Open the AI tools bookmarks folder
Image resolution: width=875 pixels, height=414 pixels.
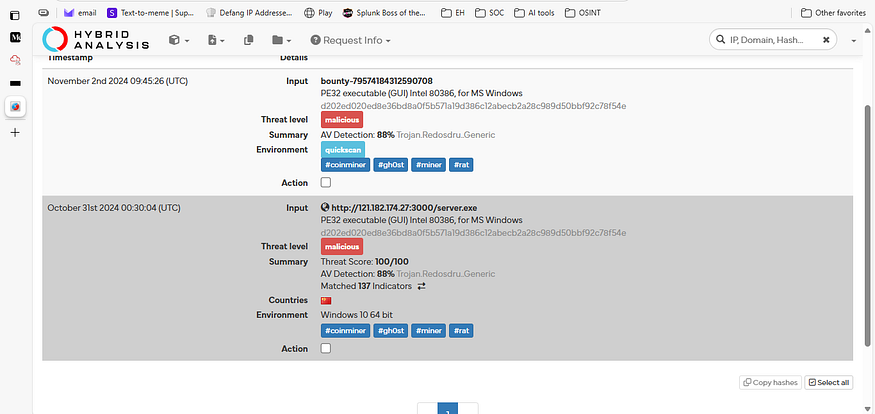[534, 12]
